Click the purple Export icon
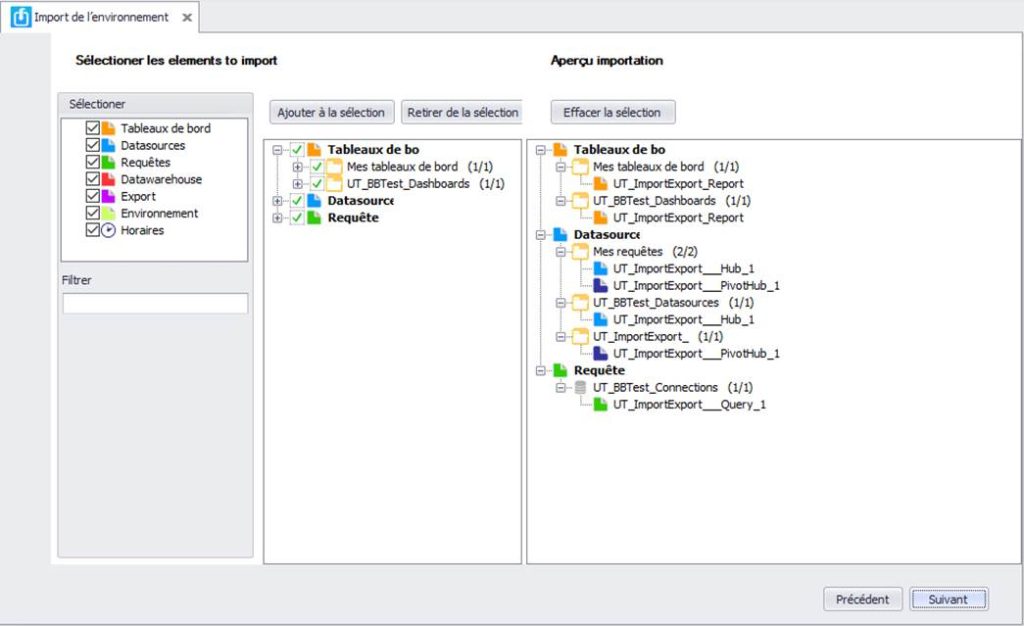Viewport: 1024px width, 626px height. point(108,196)
